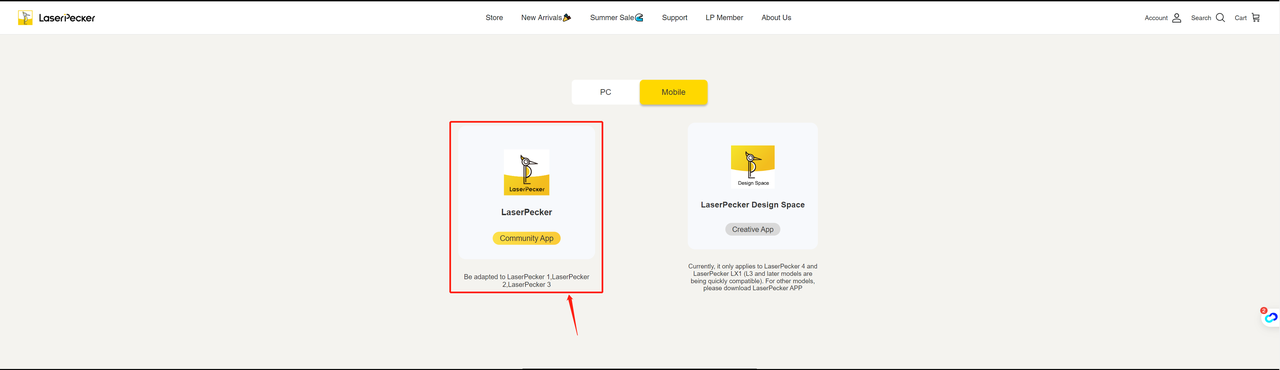Click the Creative App button

click(x=753, y=229)
